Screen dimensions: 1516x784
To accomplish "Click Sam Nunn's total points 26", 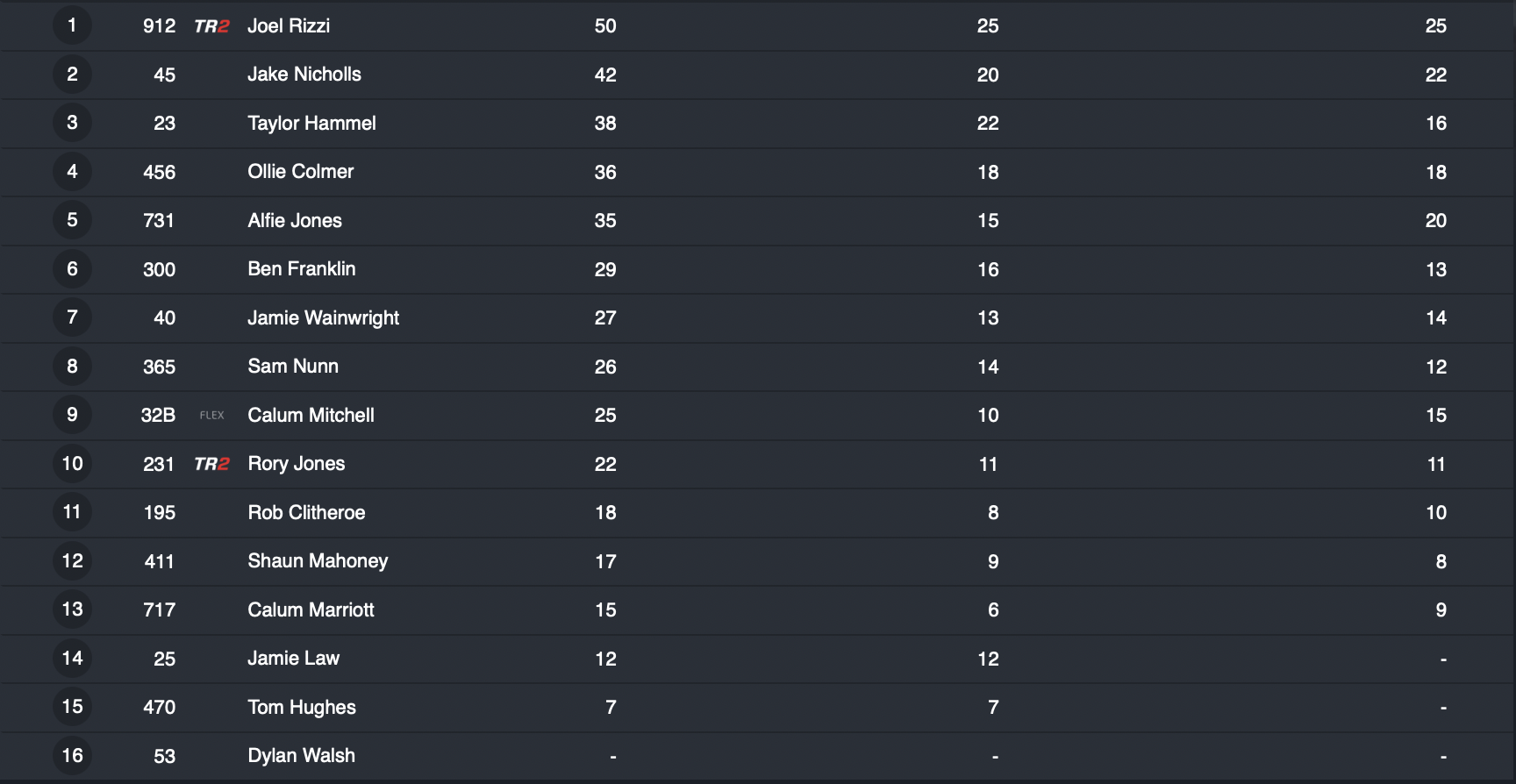I will (x=605, y=367).
